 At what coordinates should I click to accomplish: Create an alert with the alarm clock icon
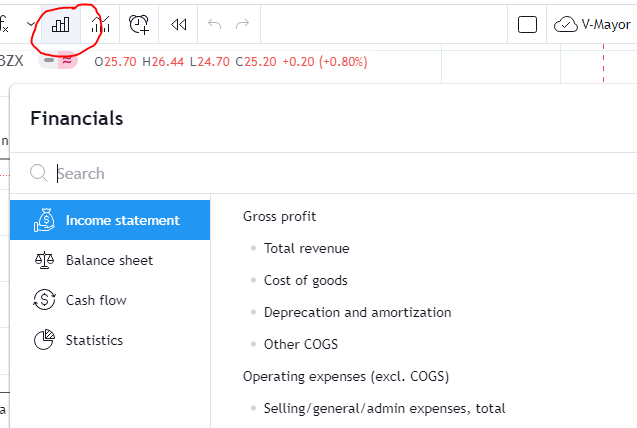pyautogui.click(x=140, y=24)
